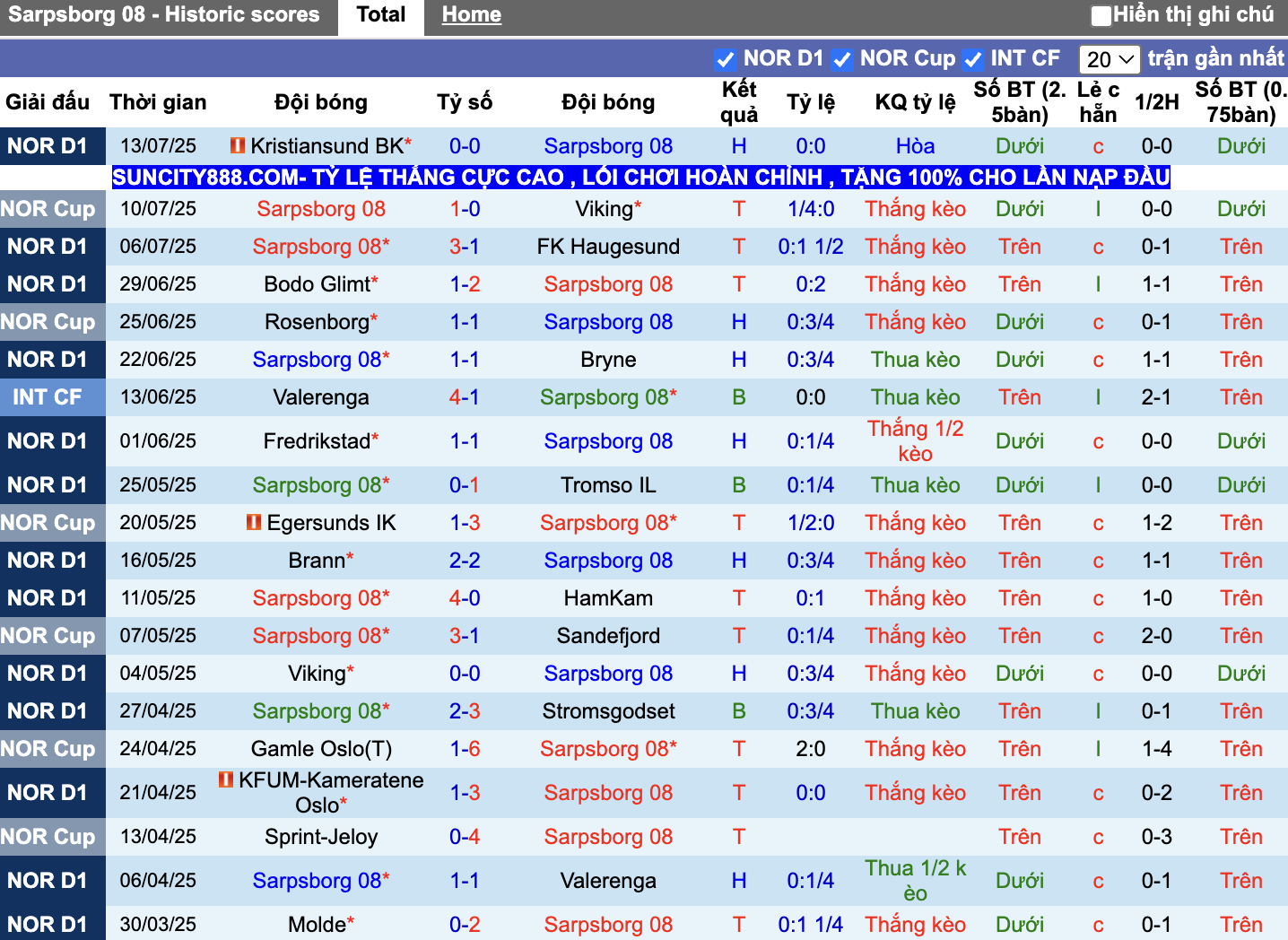
Task: Open Bryne team link
Action: (608, 360)
